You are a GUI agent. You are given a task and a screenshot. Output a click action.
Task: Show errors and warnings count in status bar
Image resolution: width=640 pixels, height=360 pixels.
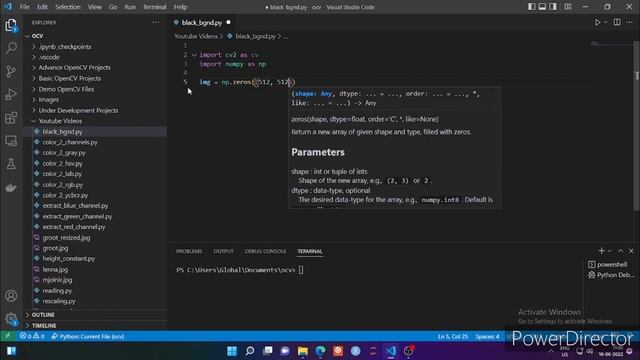pyautogui.click(x=32, y=336)
